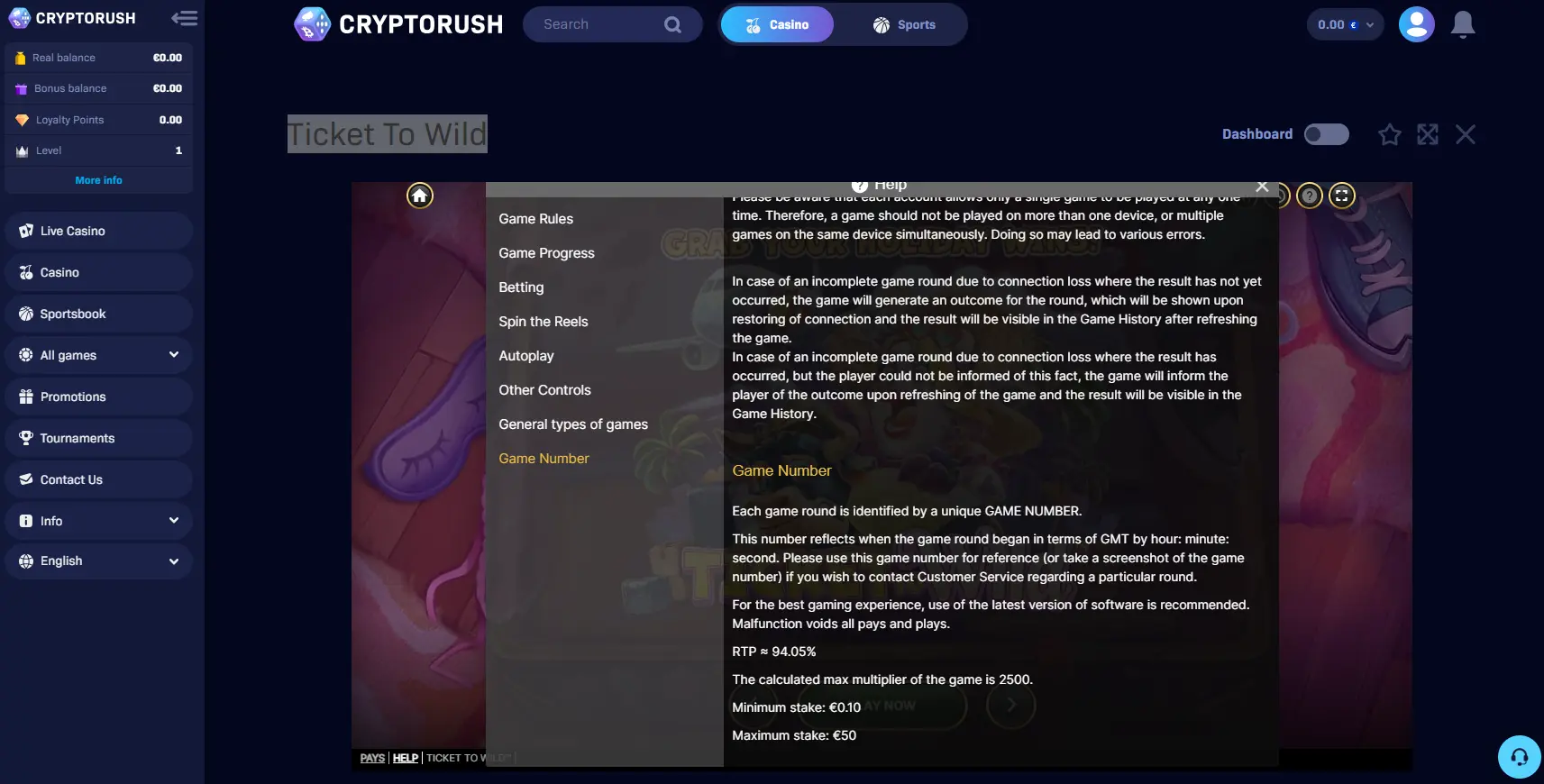
Task: Add Ticket To Wild to favorites
Action: pyautogui.click(x=1390, y=134)
